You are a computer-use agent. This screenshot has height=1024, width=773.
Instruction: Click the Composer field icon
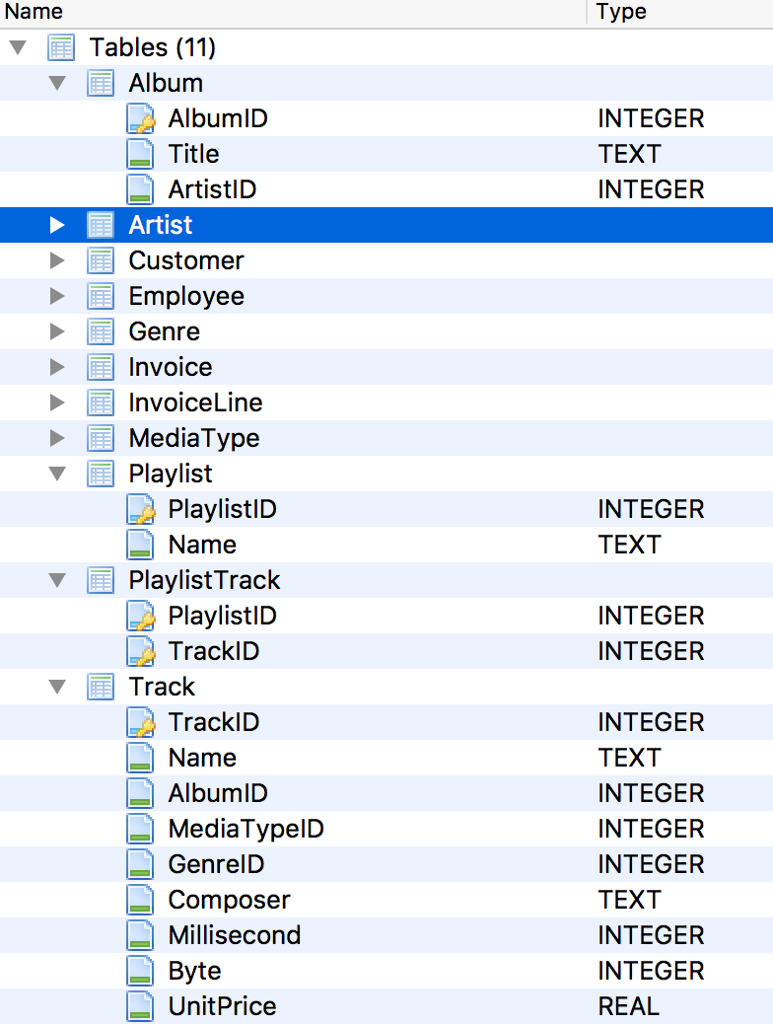pos(140,900)
